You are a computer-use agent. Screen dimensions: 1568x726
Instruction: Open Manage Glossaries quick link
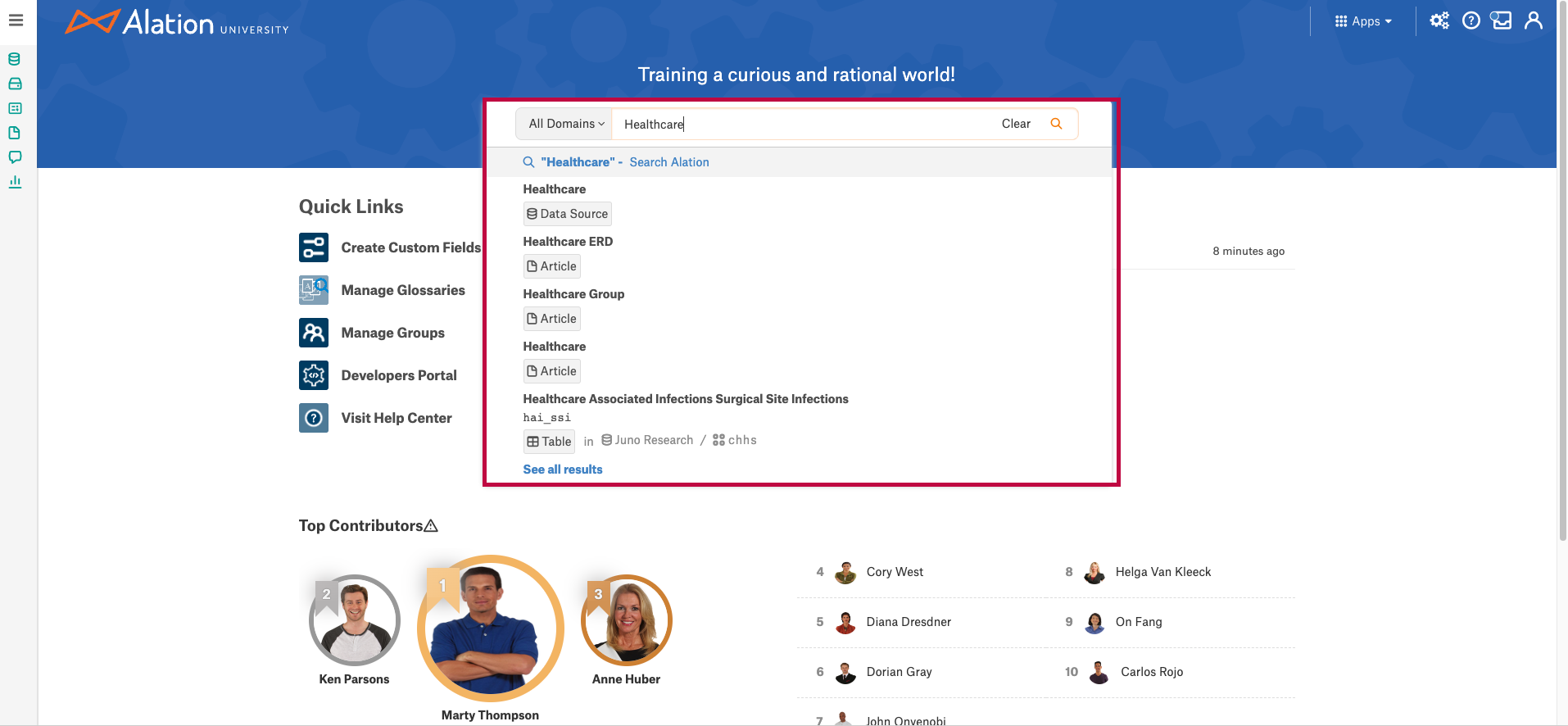(x=403, y=290)
